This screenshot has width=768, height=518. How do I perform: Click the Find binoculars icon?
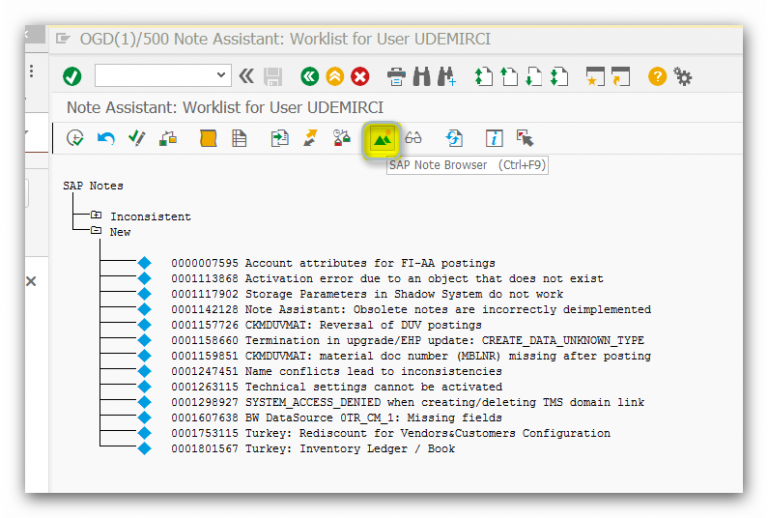[x=422, y=77]
